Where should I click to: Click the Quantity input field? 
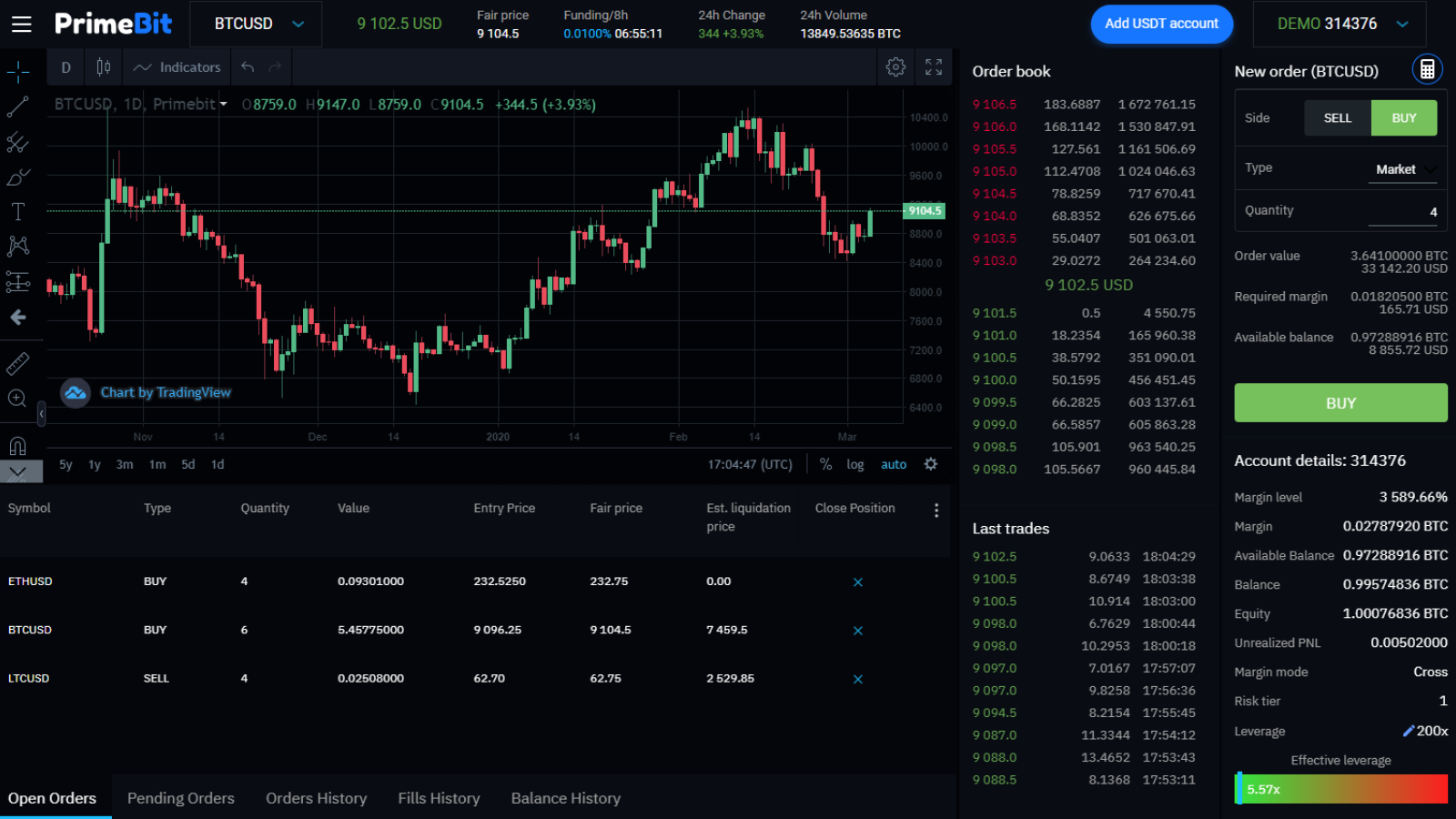coord(1402,212)
